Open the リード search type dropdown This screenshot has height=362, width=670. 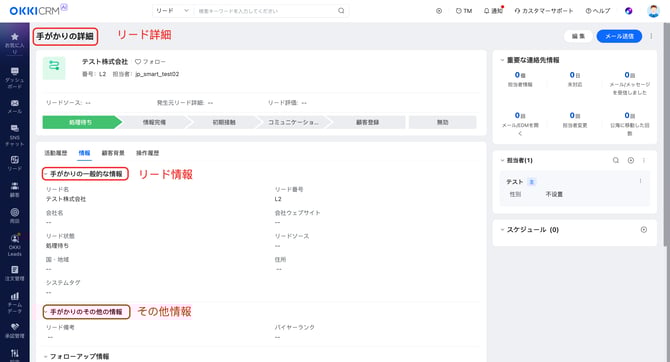pos(172,11)
